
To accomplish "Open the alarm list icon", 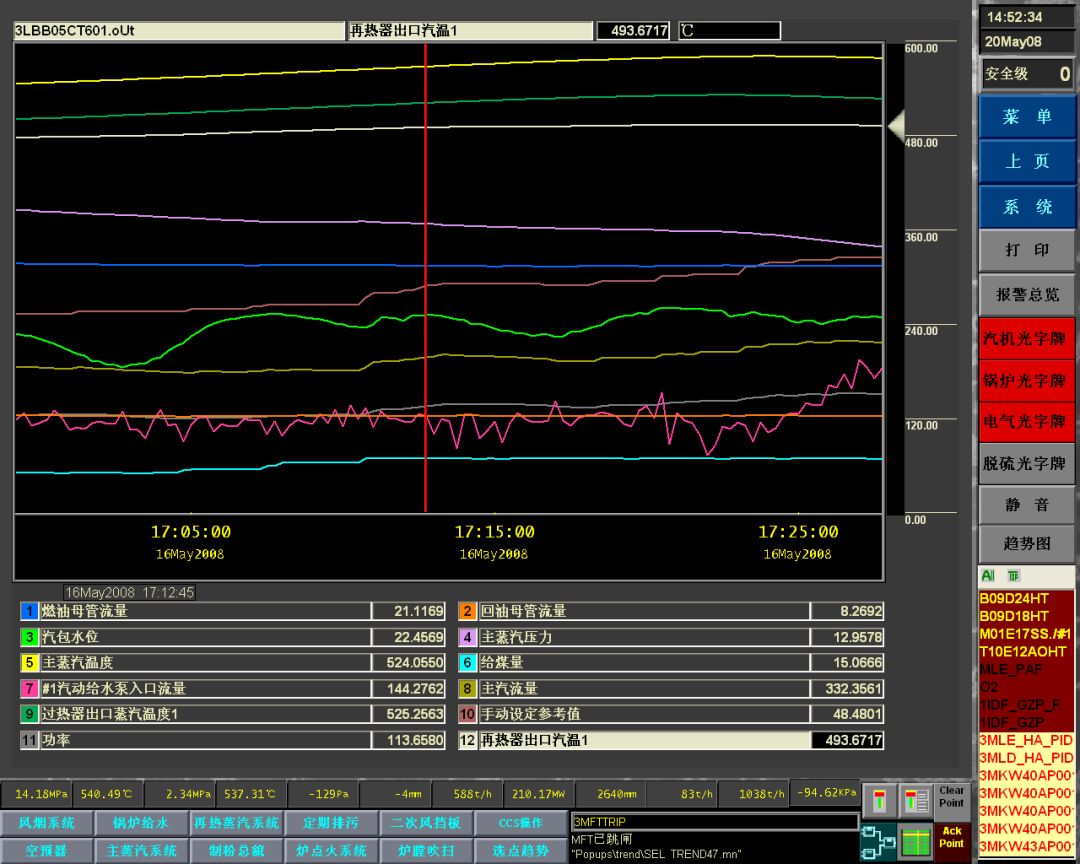I will 916,801.
